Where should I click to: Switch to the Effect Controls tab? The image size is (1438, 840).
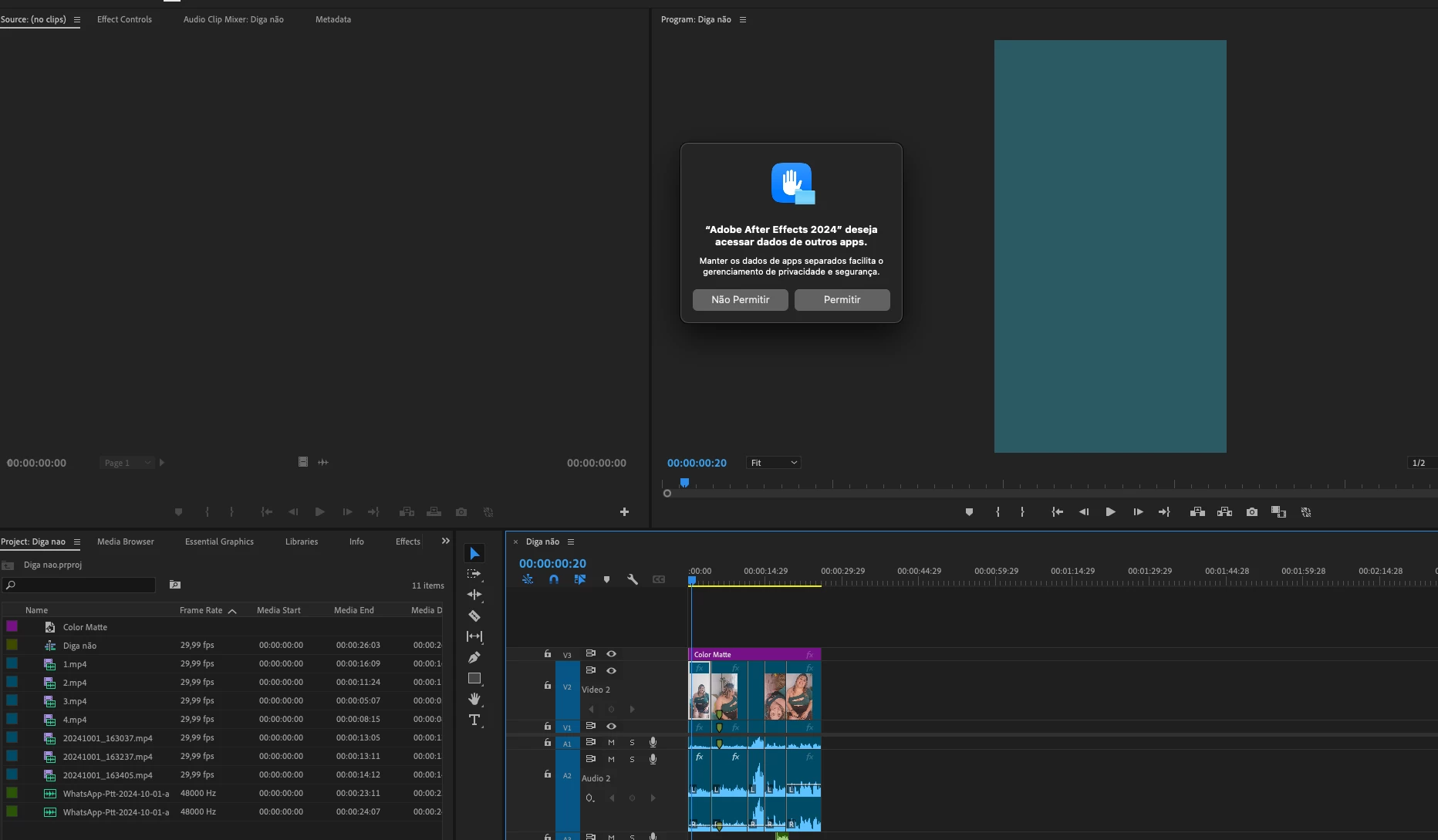(124, 19)
